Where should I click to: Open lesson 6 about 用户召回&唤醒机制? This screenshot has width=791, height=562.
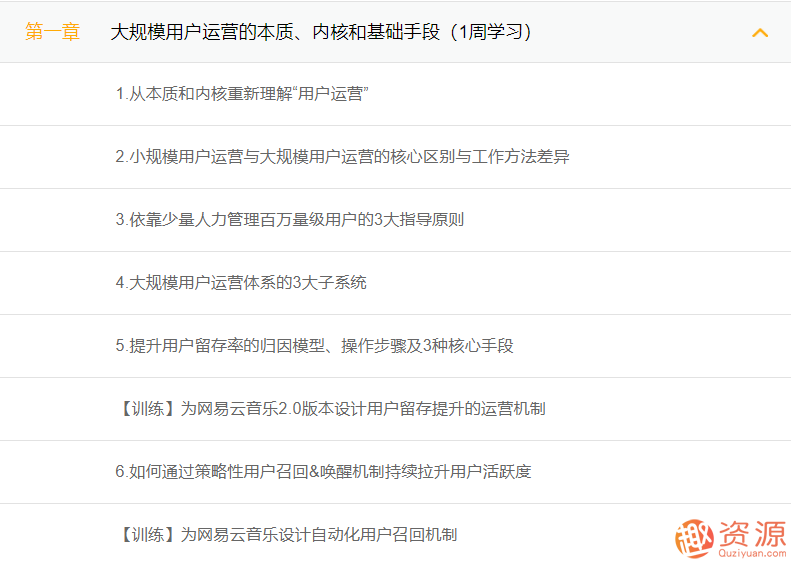tap(323, 472)
